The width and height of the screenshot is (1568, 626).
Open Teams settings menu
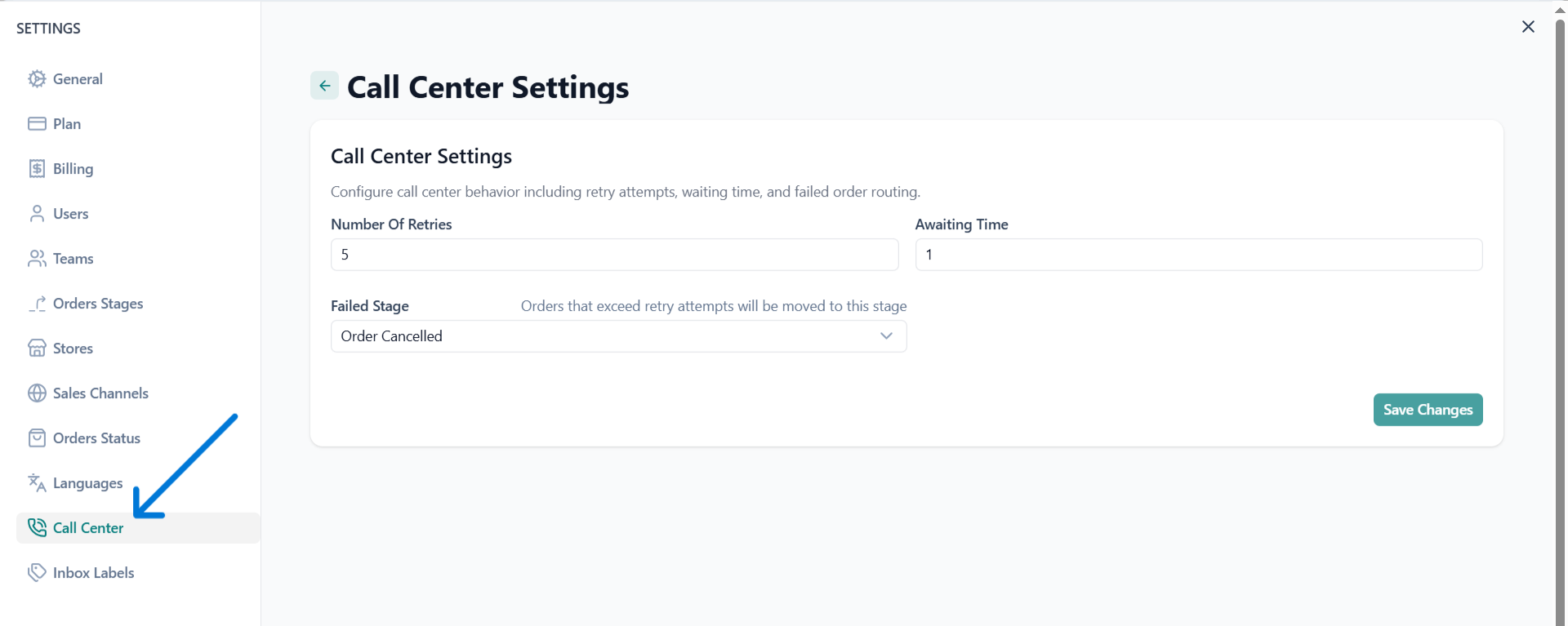[73, 259]
